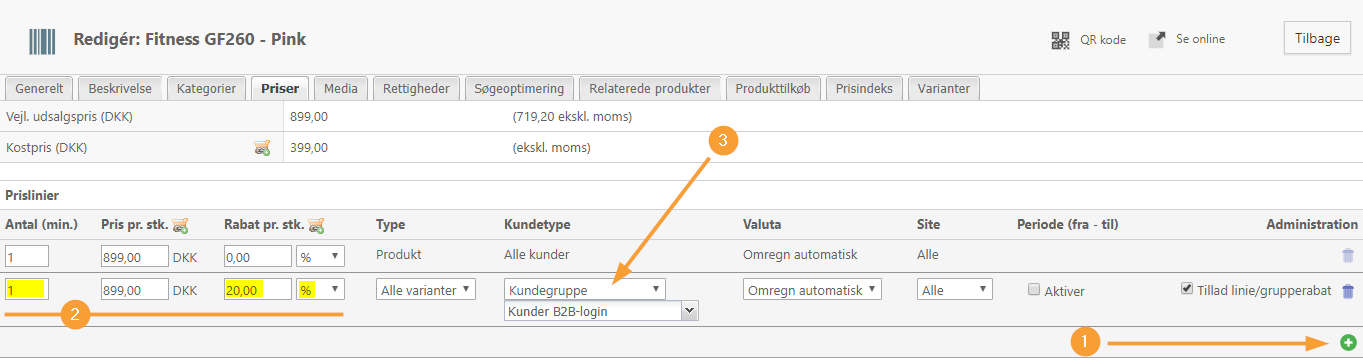
Task: Expand the Kunder B2B-login dropdown
Action: tap(601, 311)
